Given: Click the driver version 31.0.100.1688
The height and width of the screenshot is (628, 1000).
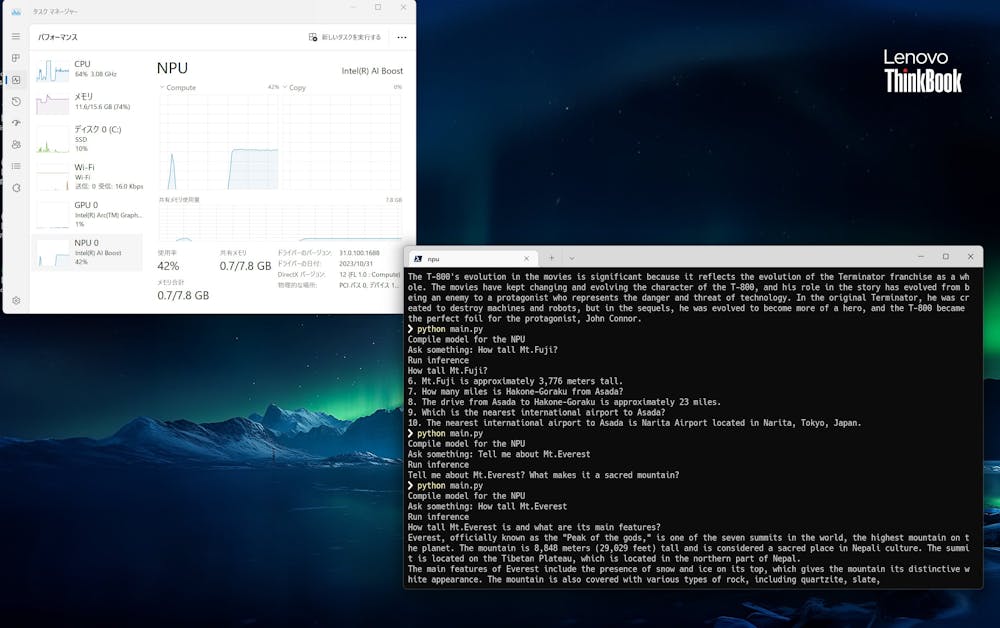Looking at the screenshot, I should coord(359,253).
